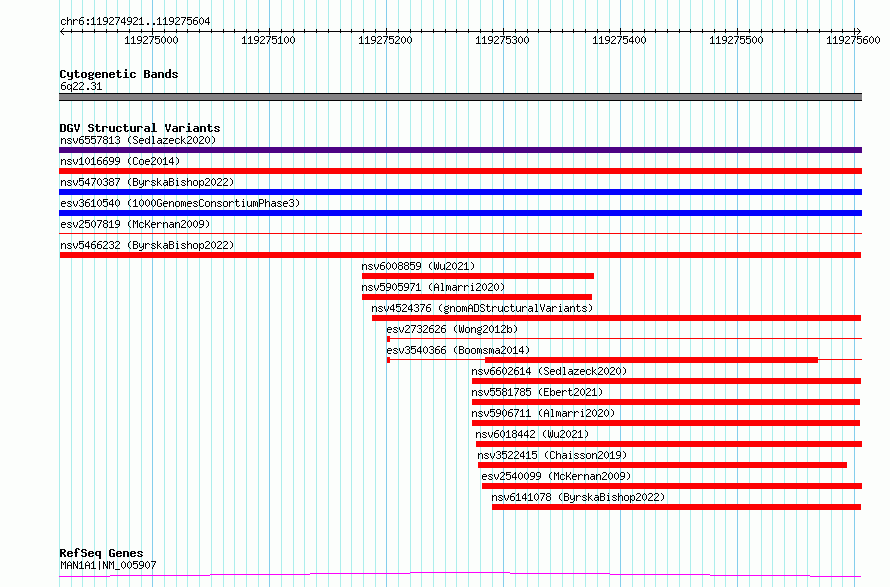
Task: Click the red nsv4524376 gnomAD bar
Action: pos(616,318)
